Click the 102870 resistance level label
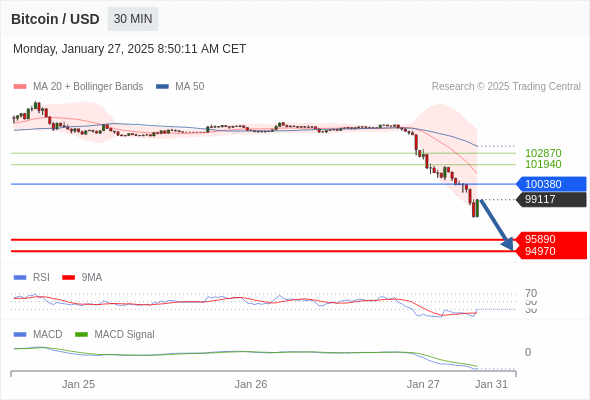Screen dimensions: 590x400 (x=543, y=153)
